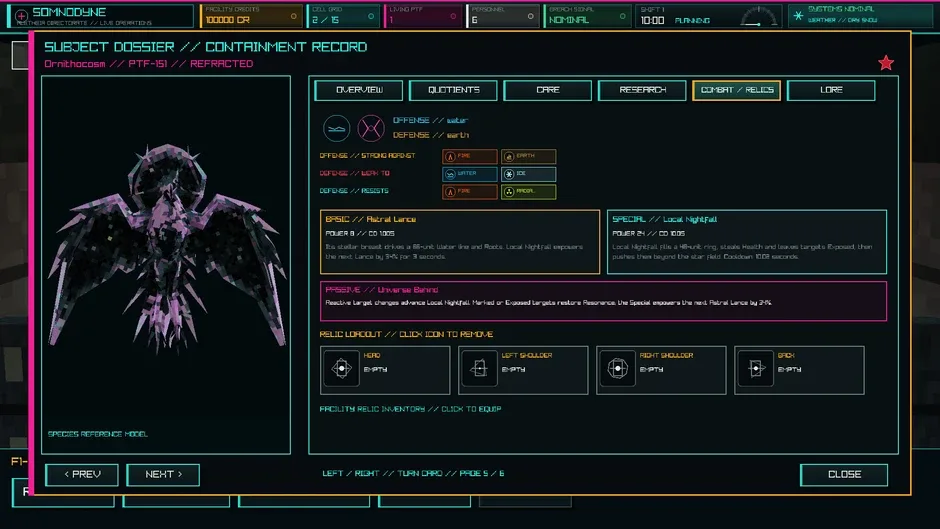Switch to the Overview tab
Image resolution: width=940 pixels, height=529 pixels.
click(358, 90)
